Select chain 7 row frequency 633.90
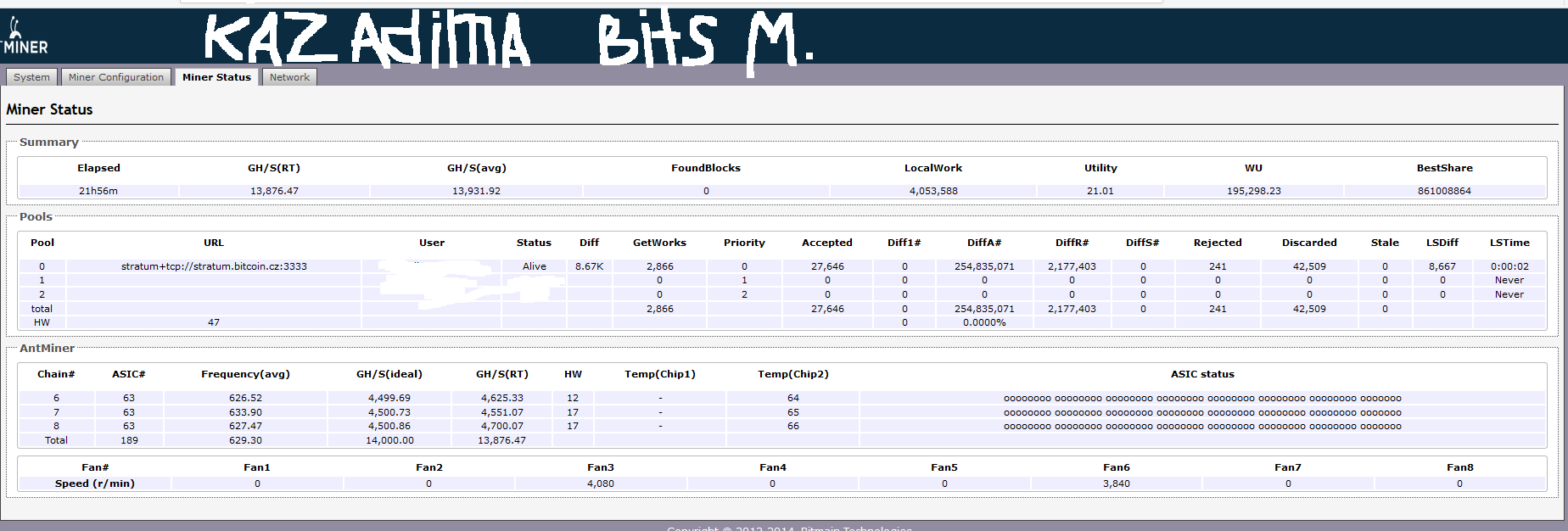 point(245,412)
